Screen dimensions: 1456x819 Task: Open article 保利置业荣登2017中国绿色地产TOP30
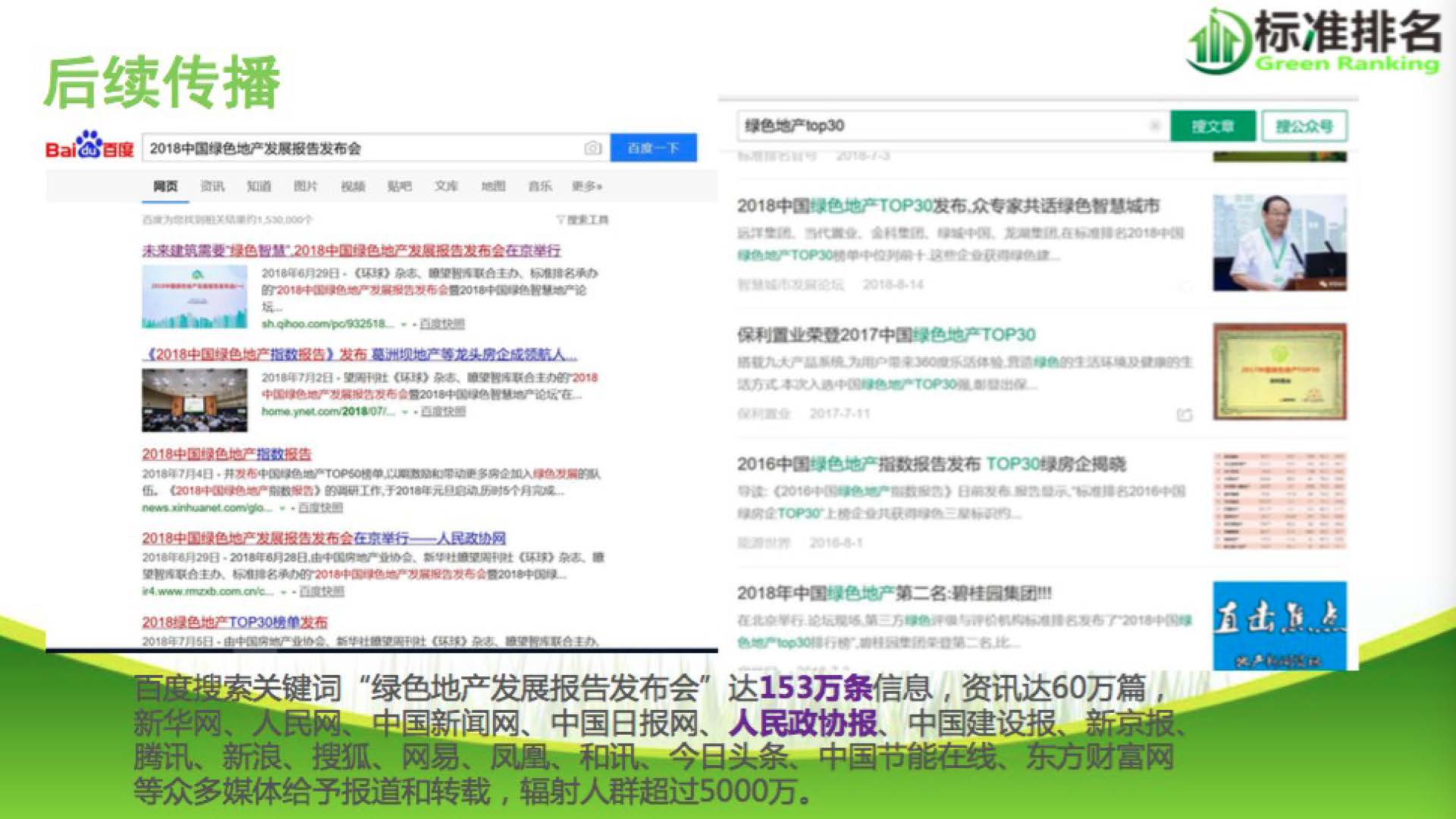click(886, 334)
